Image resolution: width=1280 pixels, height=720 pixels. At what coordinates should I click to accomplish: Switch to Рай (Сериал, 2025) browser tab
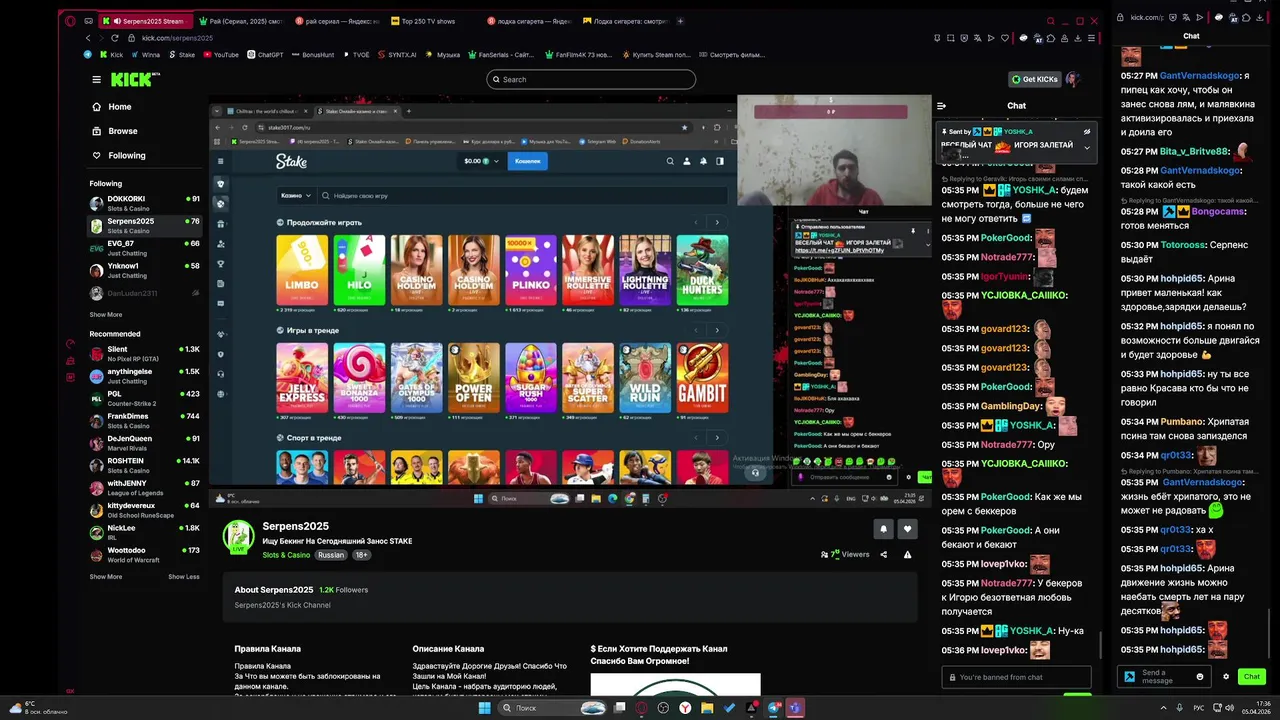tap(240, 21)
